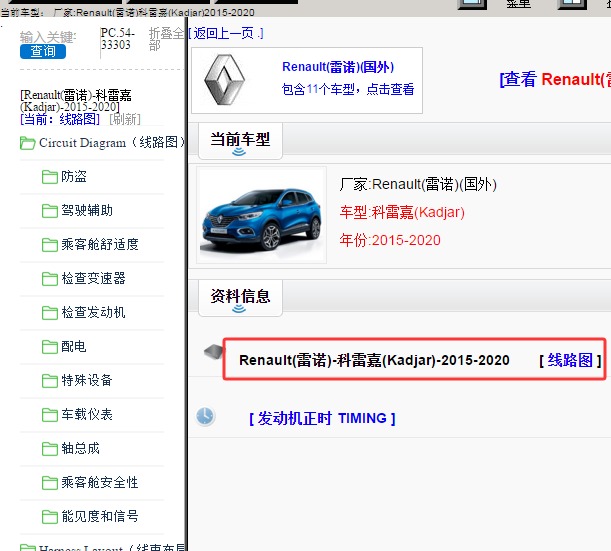This screenshot has width=611, height=551.
Task: Click 当前：线路图 sidebar link
Action: pyautogui.click(x=60, y=119)
